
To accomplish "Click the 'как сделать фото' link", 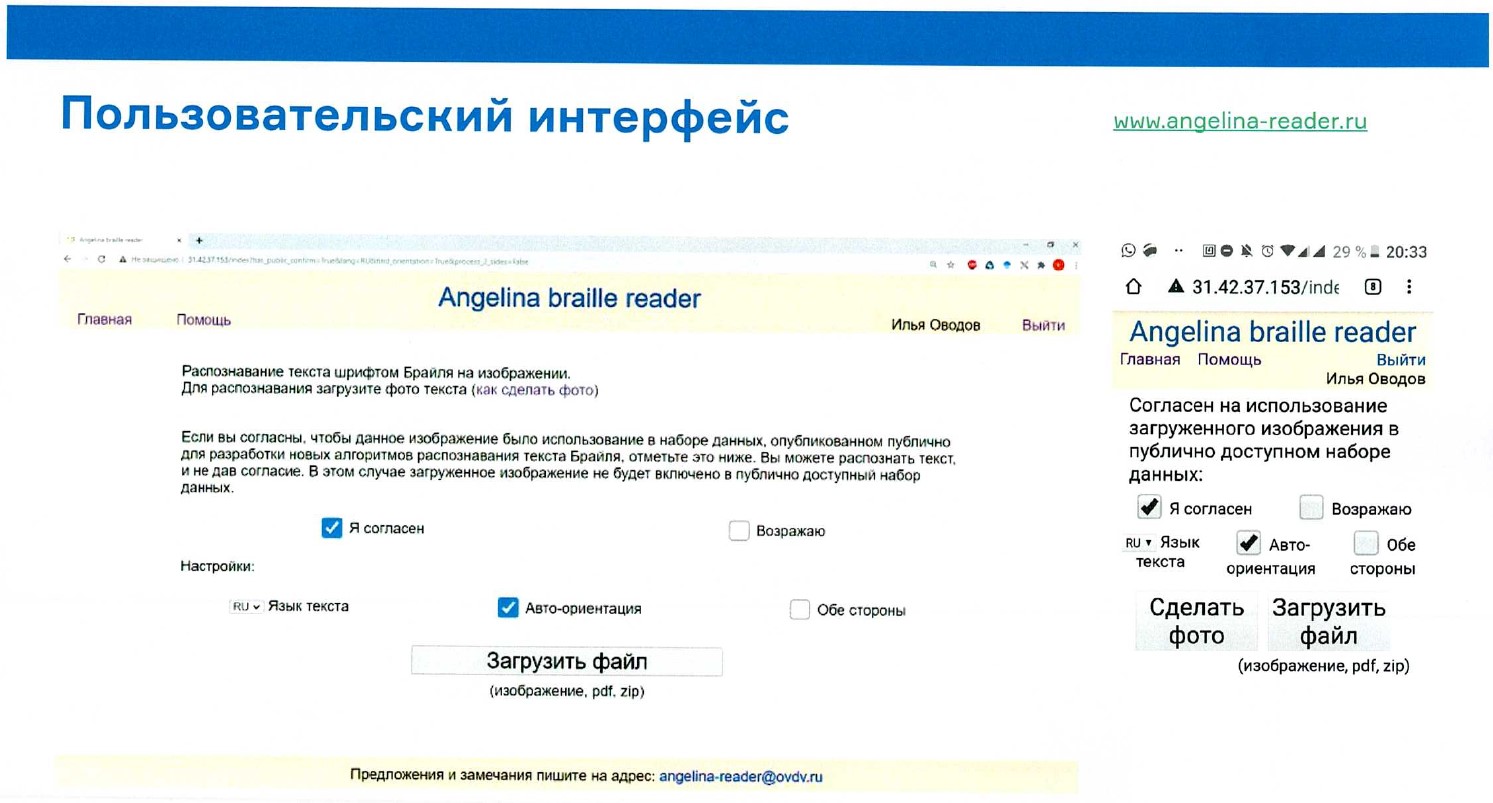I will coord(534,390).
